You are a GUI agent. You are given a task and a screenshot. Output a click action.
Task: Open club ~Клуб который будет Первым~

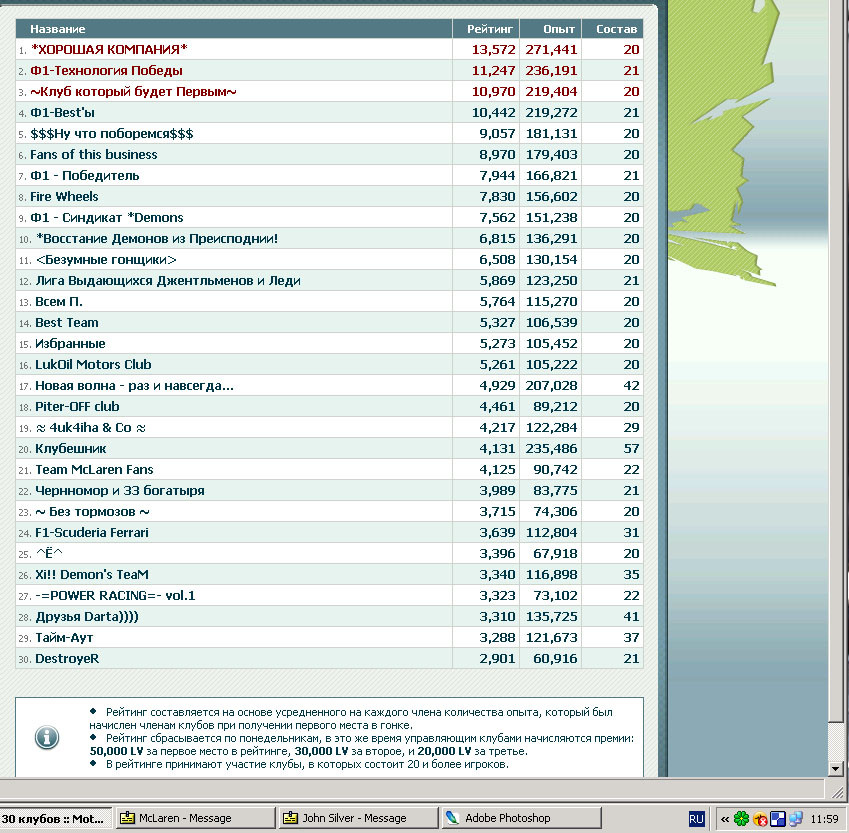point(133,92)
